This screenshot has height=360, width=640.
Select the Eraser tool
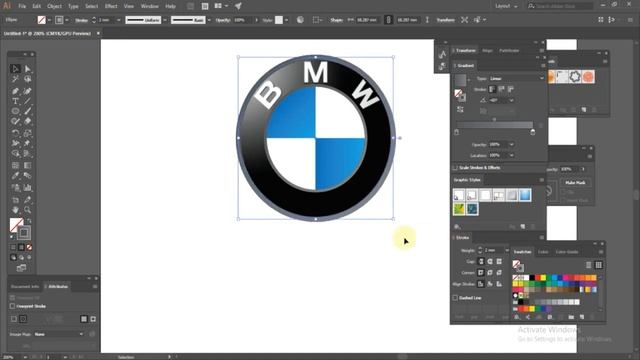pyautogui.click(x=27, y=122)
